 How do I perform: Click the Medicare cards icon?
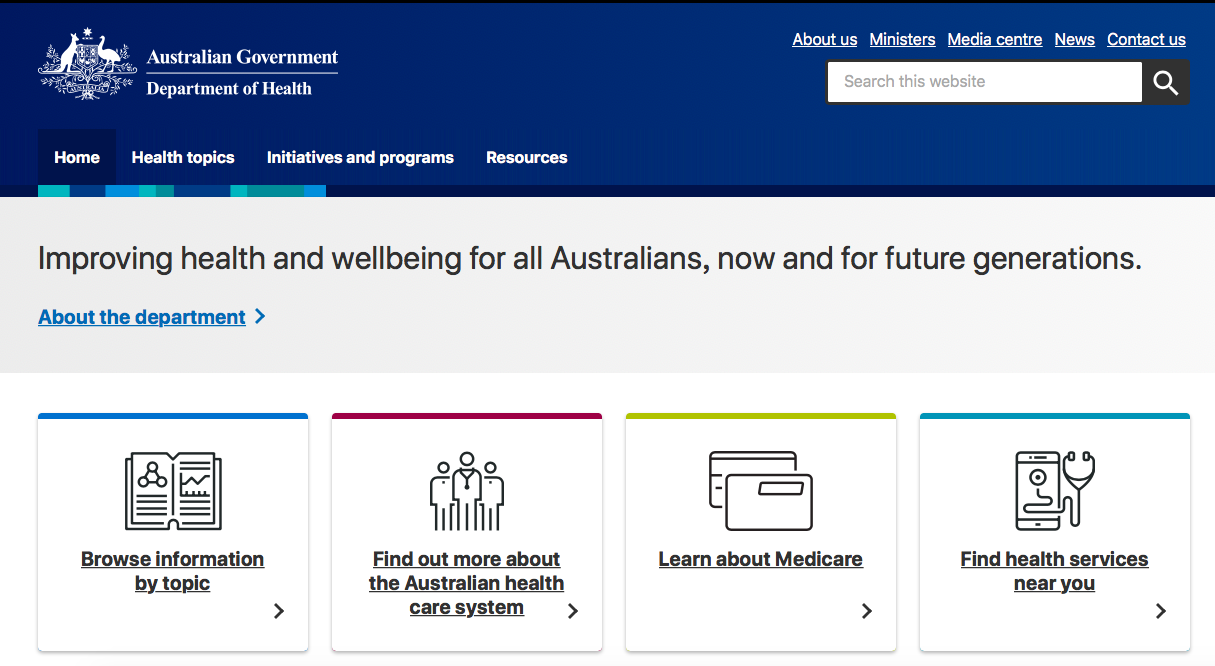(x=760, y=490)
